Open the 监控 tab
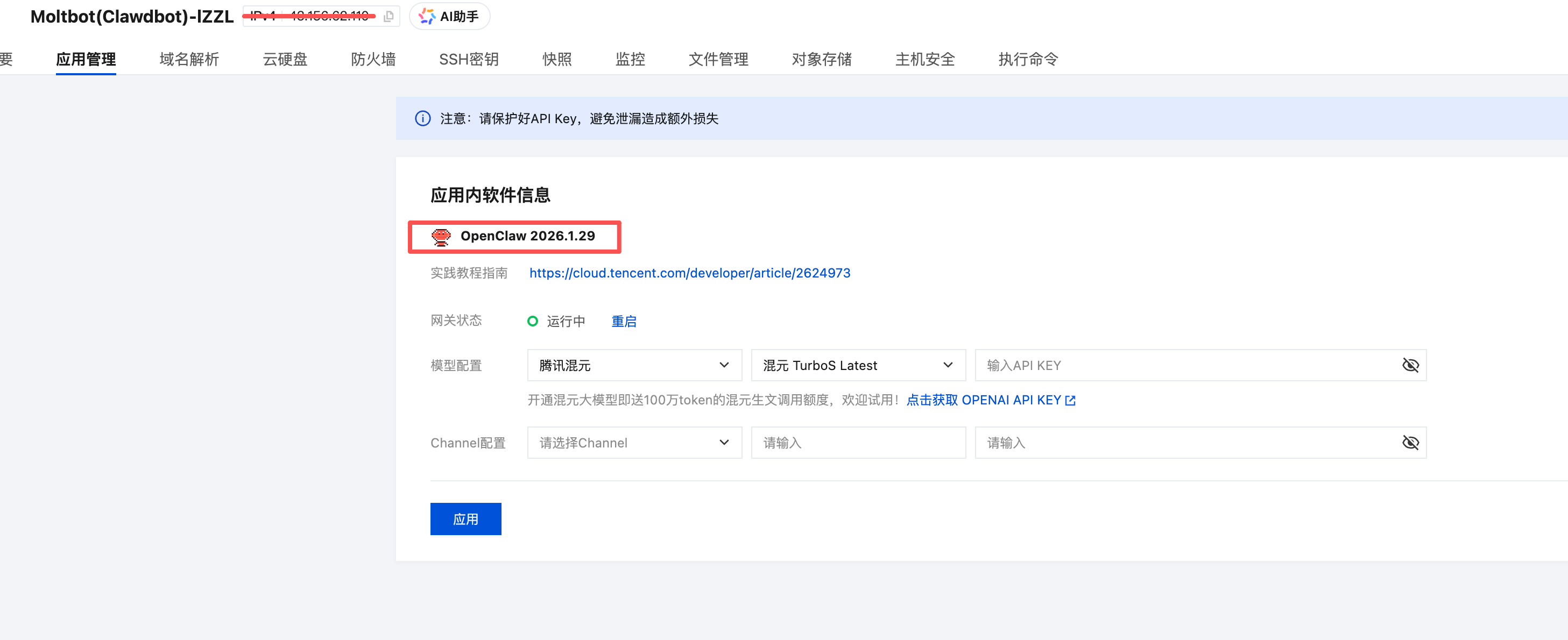The width and height of the screenshot is (1568, 640). coord(630,59)
